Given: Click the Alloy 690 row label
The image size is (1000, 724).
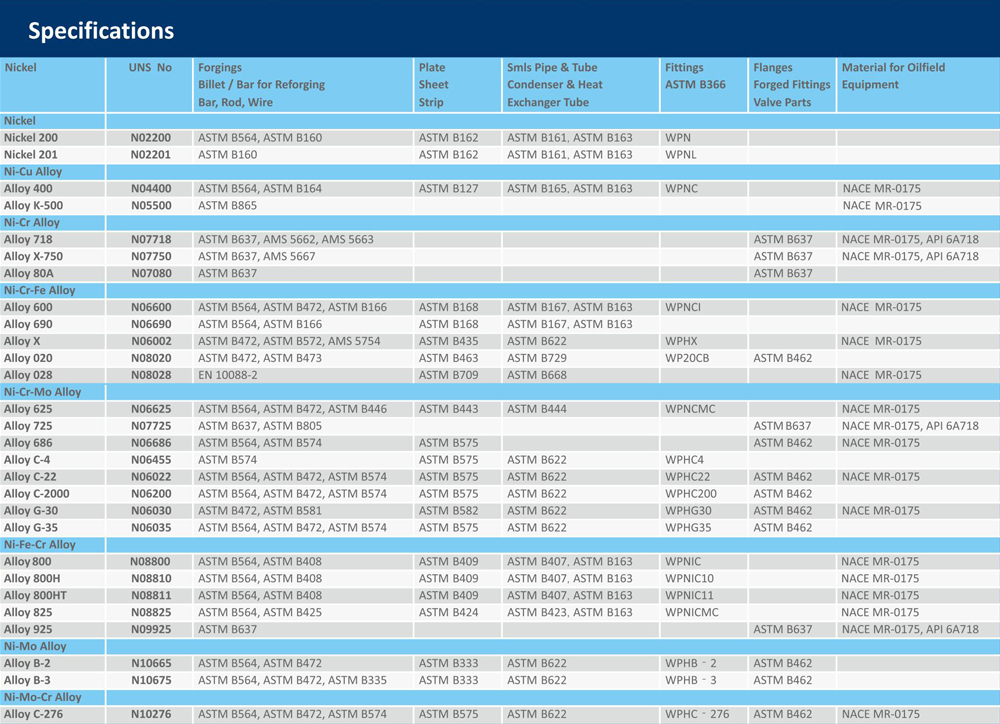Looking at the screenshot, I should point(28,325).
